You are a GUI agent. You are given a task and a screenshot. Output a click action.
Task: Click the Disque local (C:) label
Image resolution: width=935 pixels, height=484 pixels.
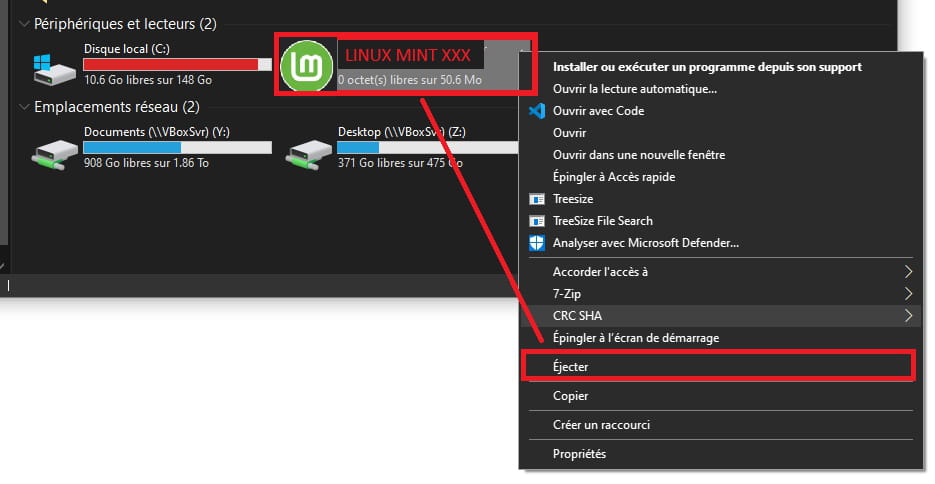click(126, 49)
